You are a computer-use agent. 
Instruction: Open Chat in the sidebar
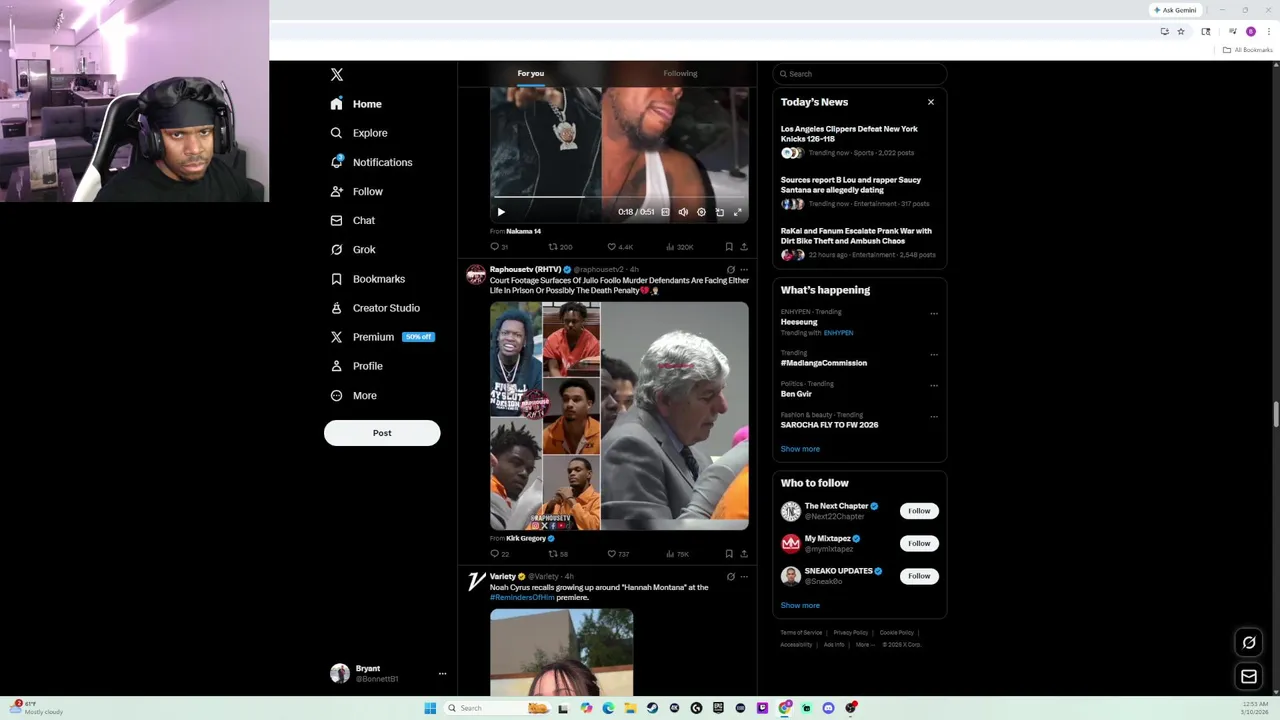coord(352,220)
